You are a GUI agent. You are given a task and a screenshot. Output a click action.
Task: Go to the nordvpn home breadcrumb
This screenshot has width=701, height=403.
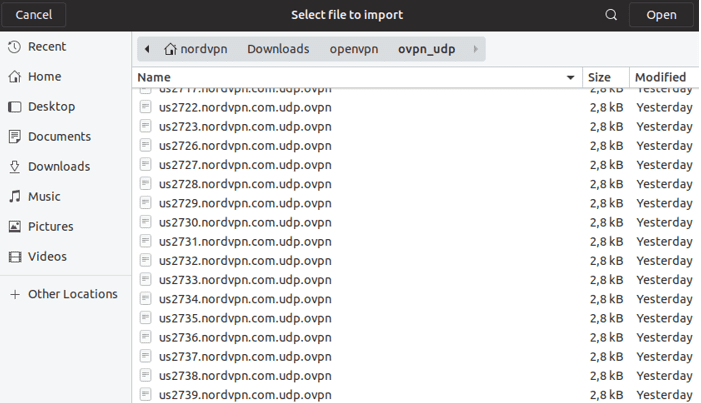[195, 49]
